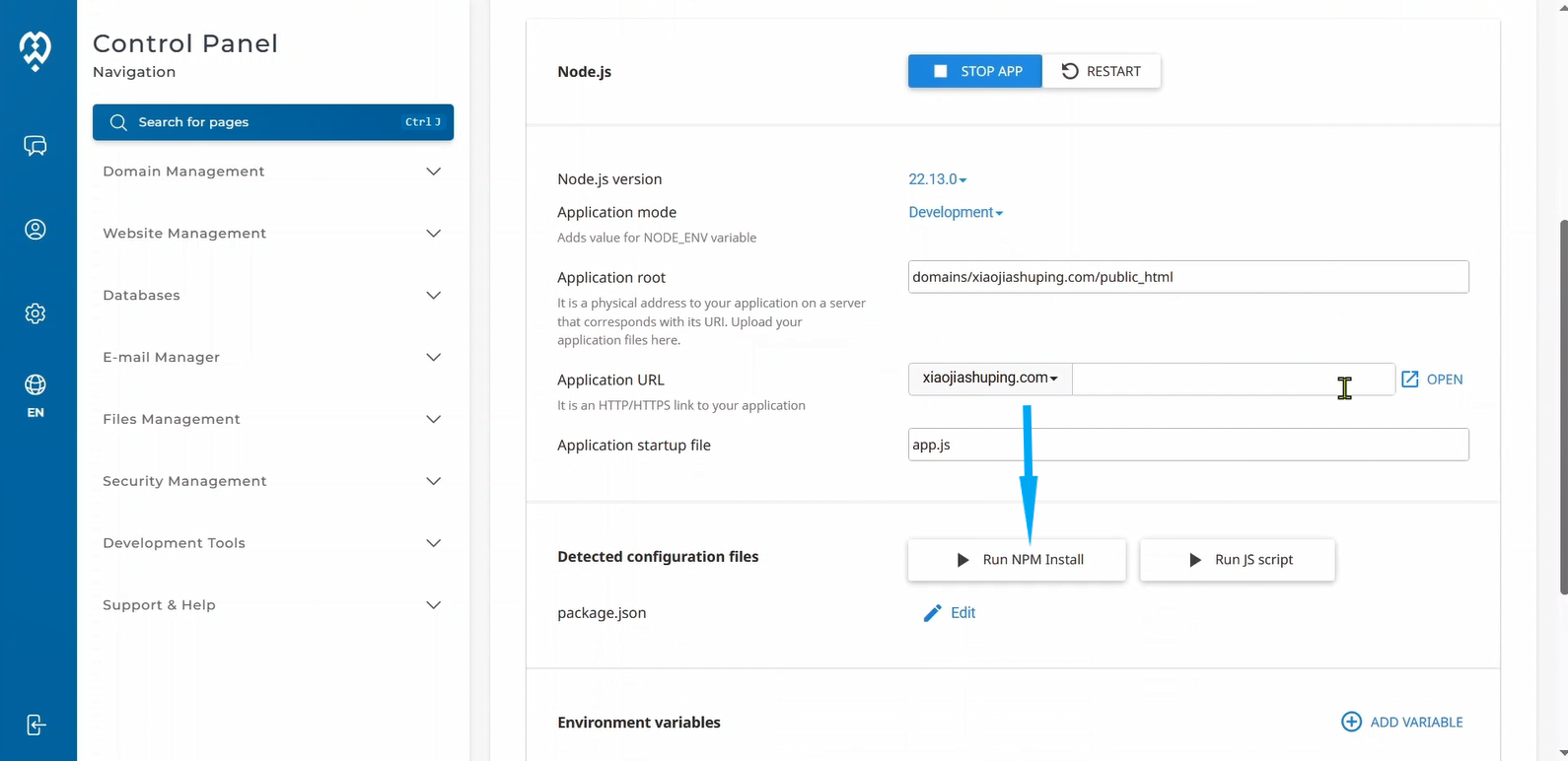Open application URL via OPEN link
The width and height of the screenshot is (1568, 761).
click(1432, 380)
